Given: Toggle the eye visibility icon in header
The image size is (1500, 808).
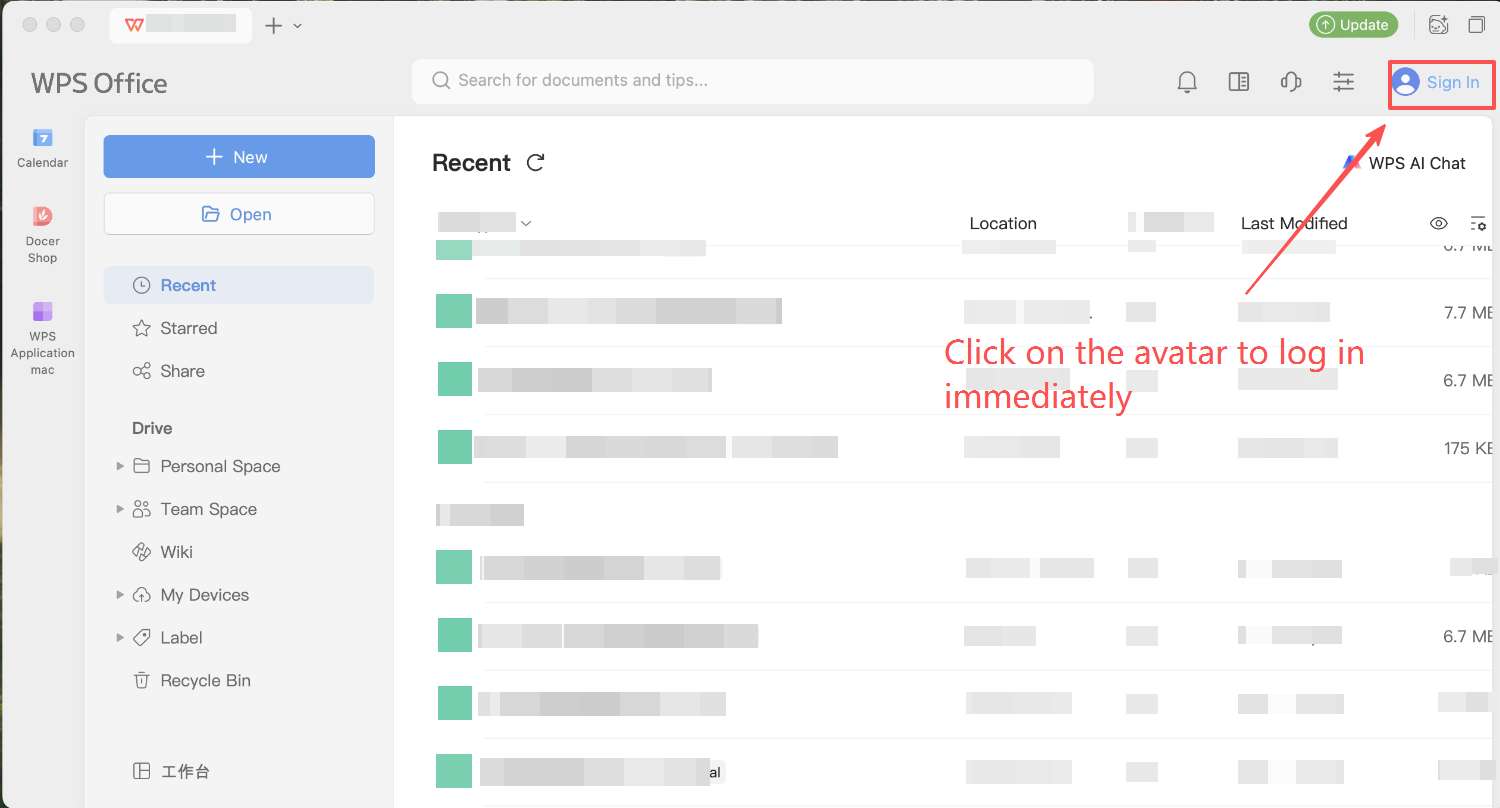Looking at the screenshot, I should [x=1439, y=223].
